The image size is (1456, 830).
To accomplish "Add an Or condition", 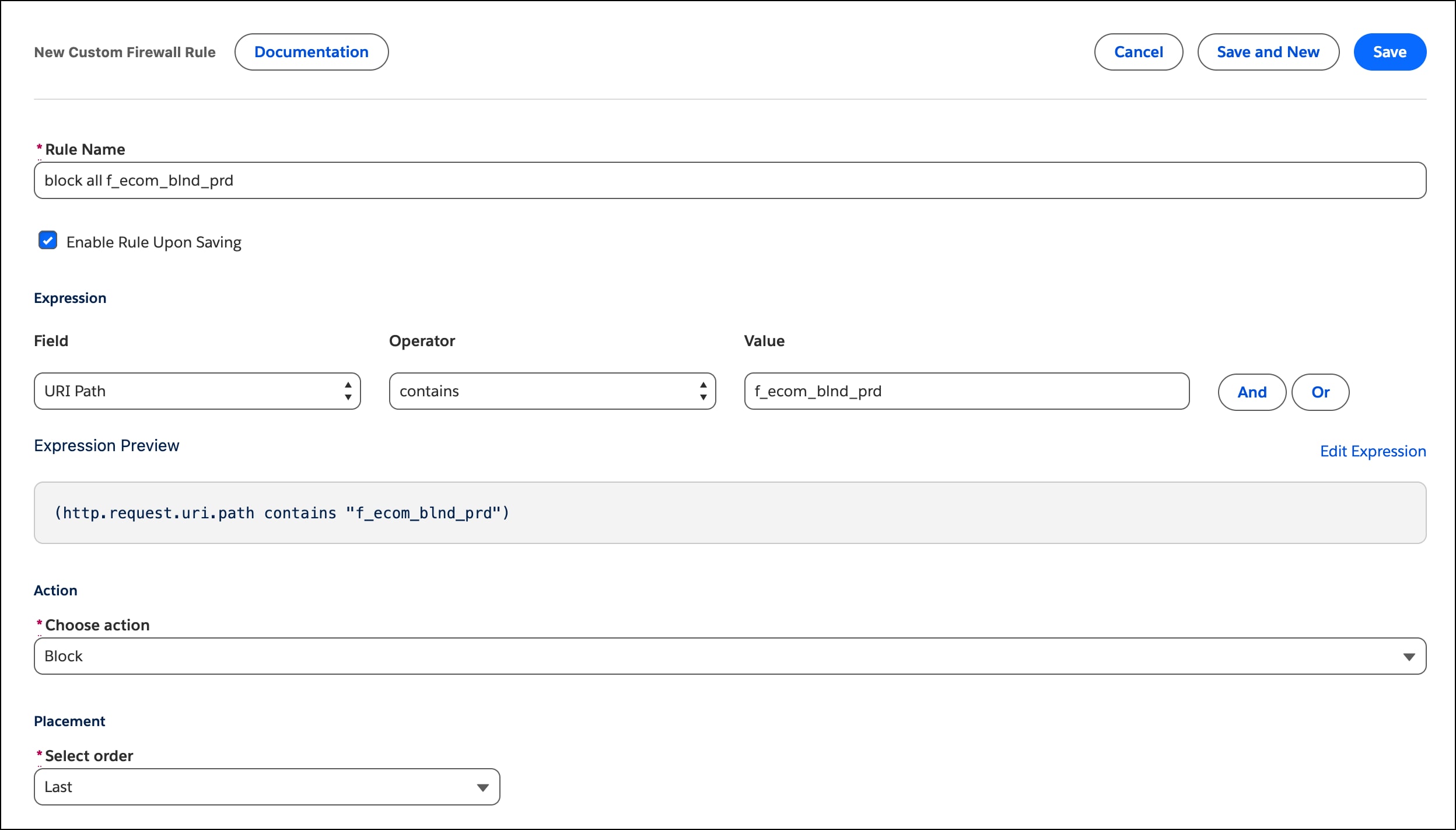I will (1321, 392).
